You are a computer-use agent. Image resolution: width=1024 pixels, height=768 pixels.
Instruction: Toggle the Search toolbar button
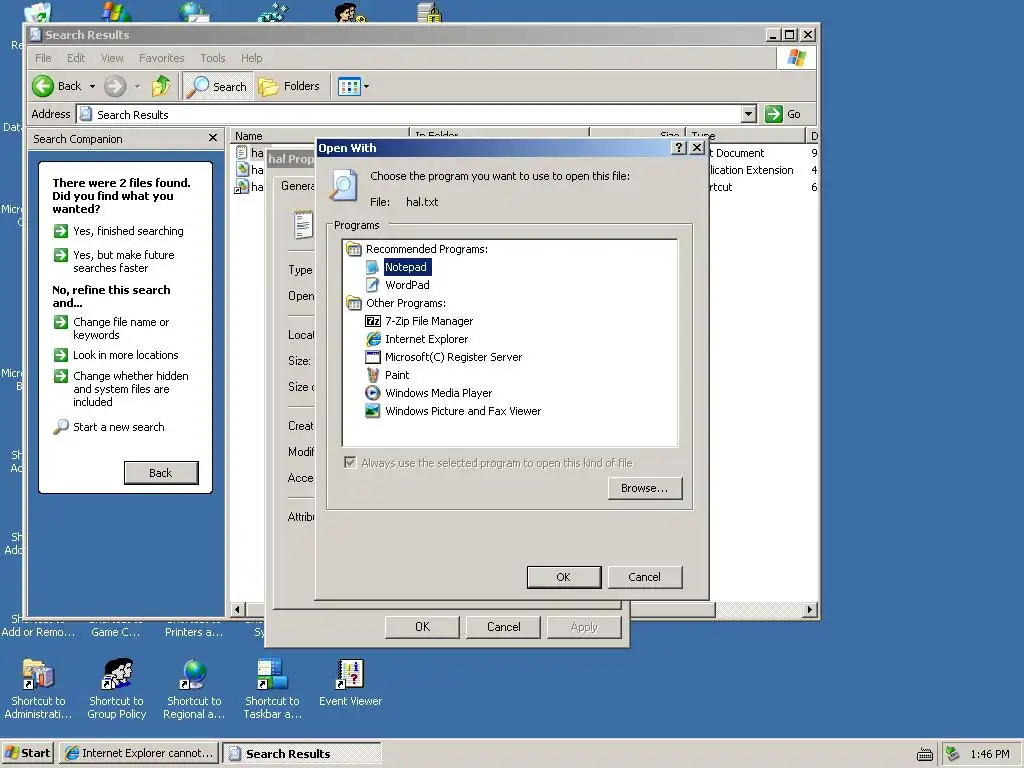point(216,86)
